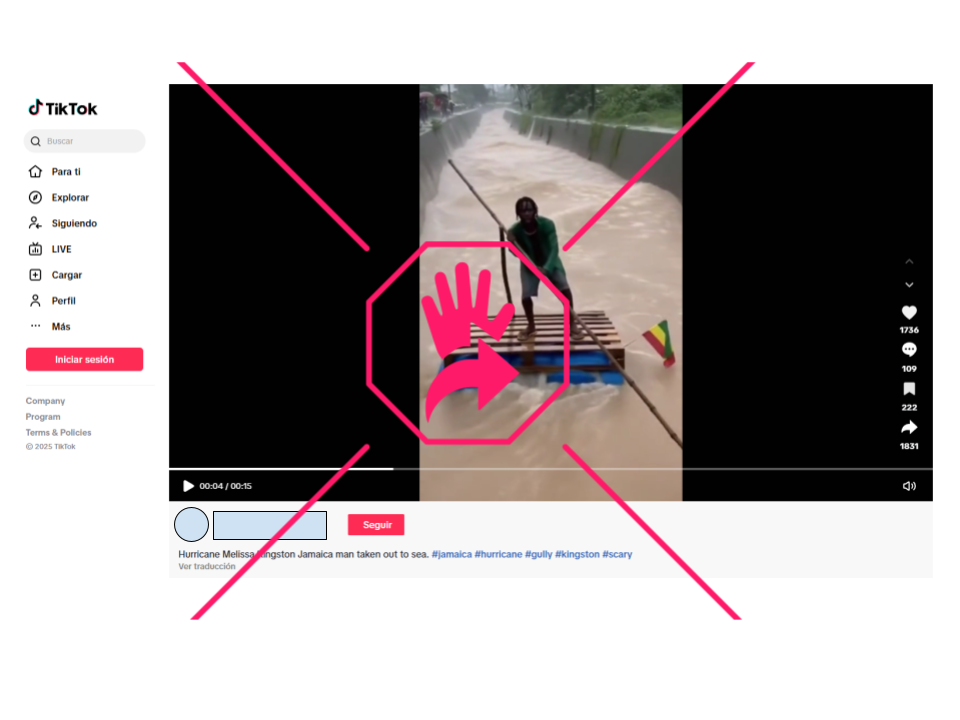Share the video using arrow icon

click(x=908, y=428)
